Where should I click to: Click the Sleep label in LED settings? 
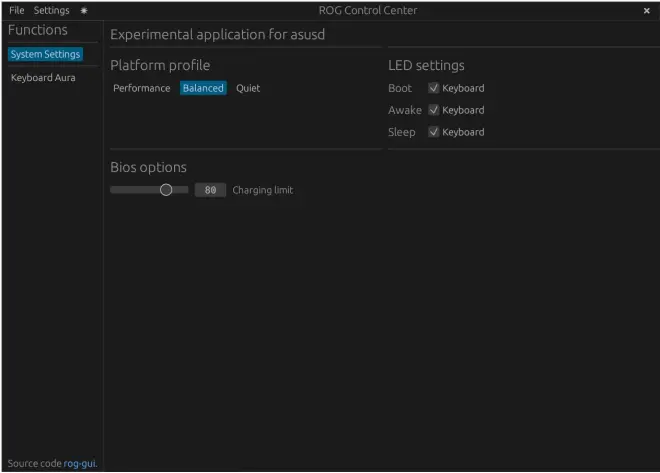(402, 132)
